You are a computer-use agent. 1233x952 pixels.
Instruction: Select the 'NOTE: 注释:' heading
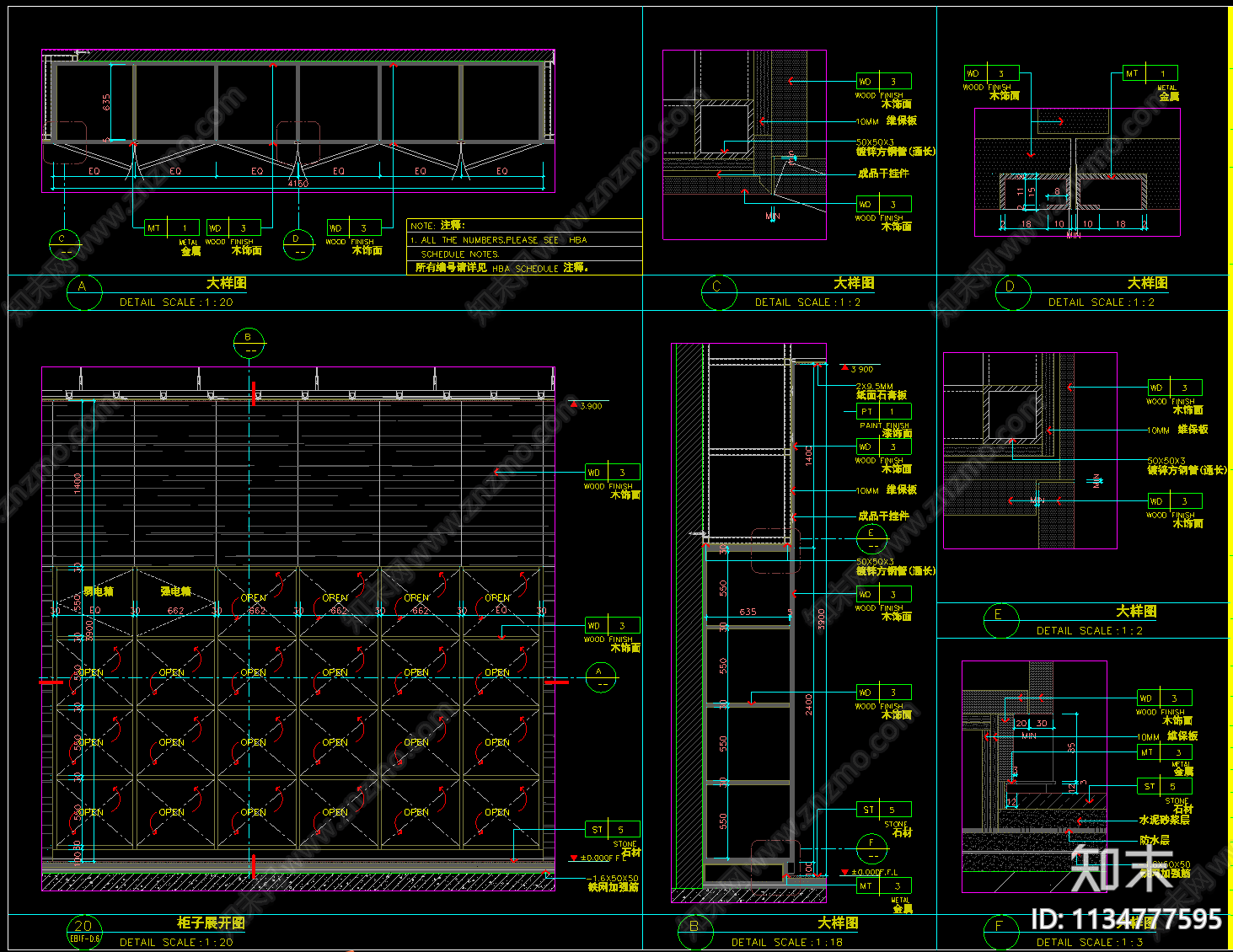pyautogui.click(x=437, y=226)
